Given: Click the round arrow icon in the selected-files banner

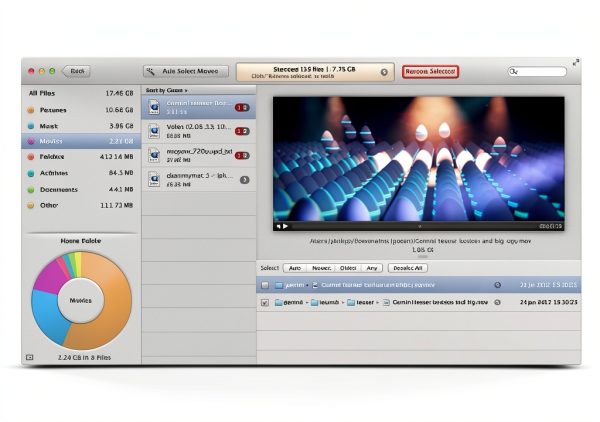Looking at the screenshot, I should pos(384,72).
